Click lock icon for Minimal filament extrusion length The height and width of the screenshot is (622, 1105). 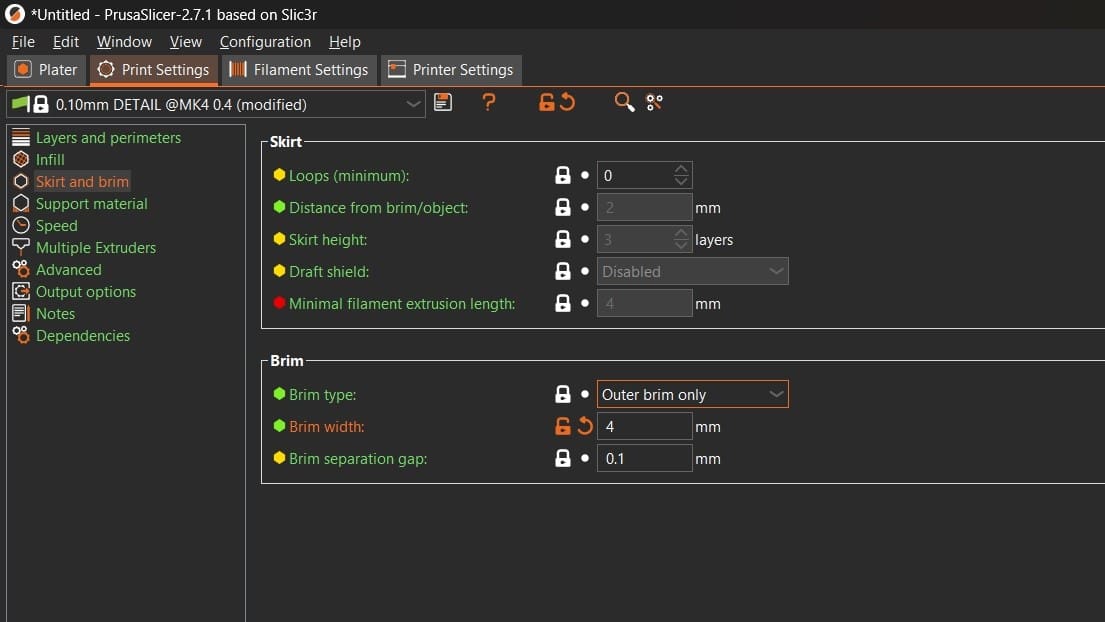pos(562,303)
